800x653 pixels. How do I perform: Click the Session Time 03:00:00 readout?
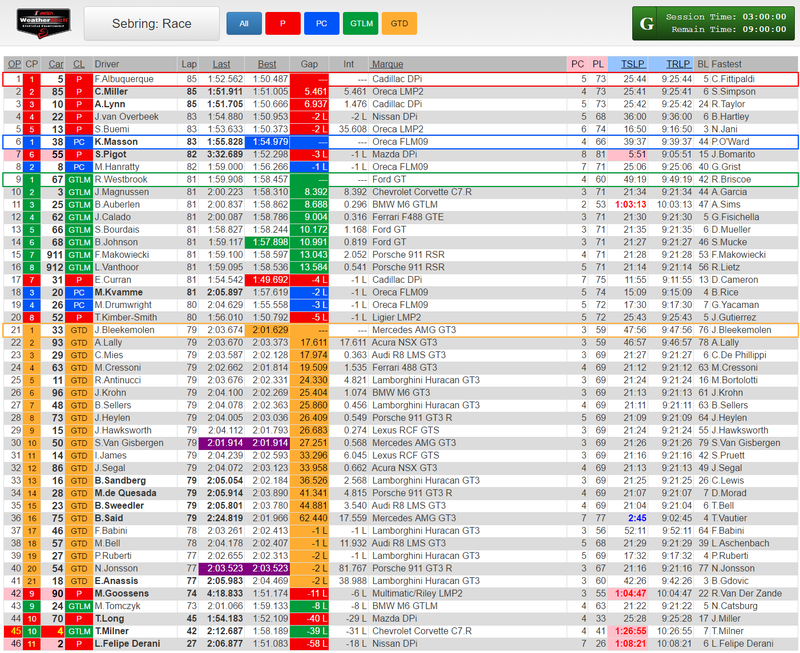(726, 17)
